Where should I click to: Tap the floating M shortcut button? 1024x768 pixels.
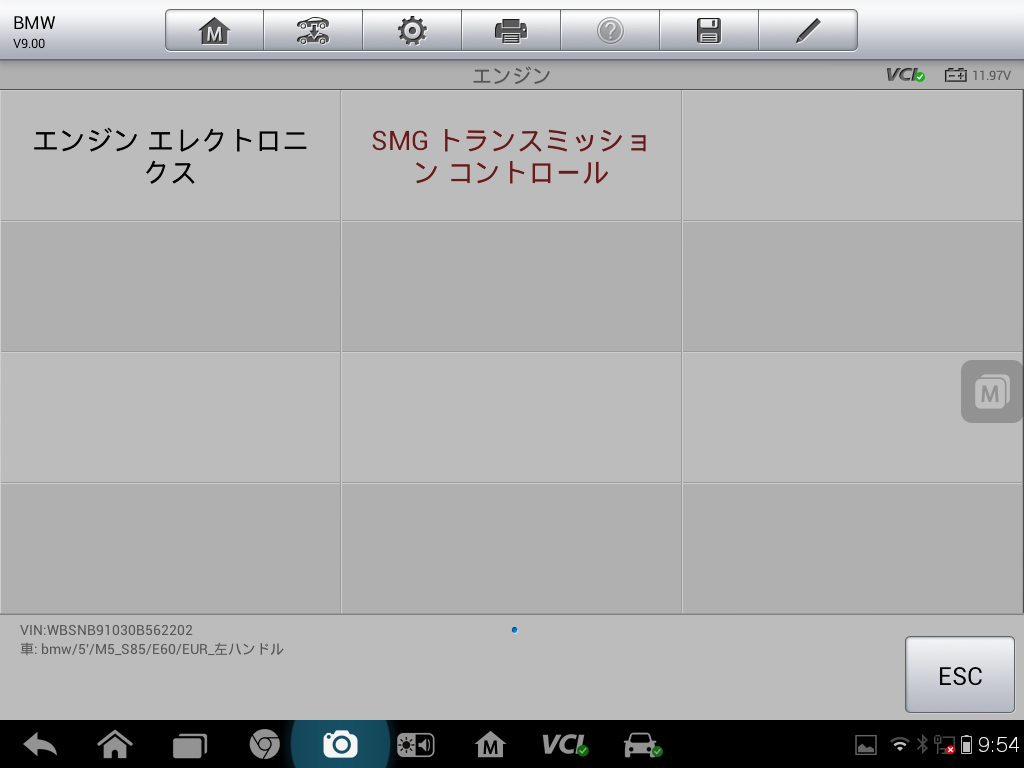(x=991, y=391)
